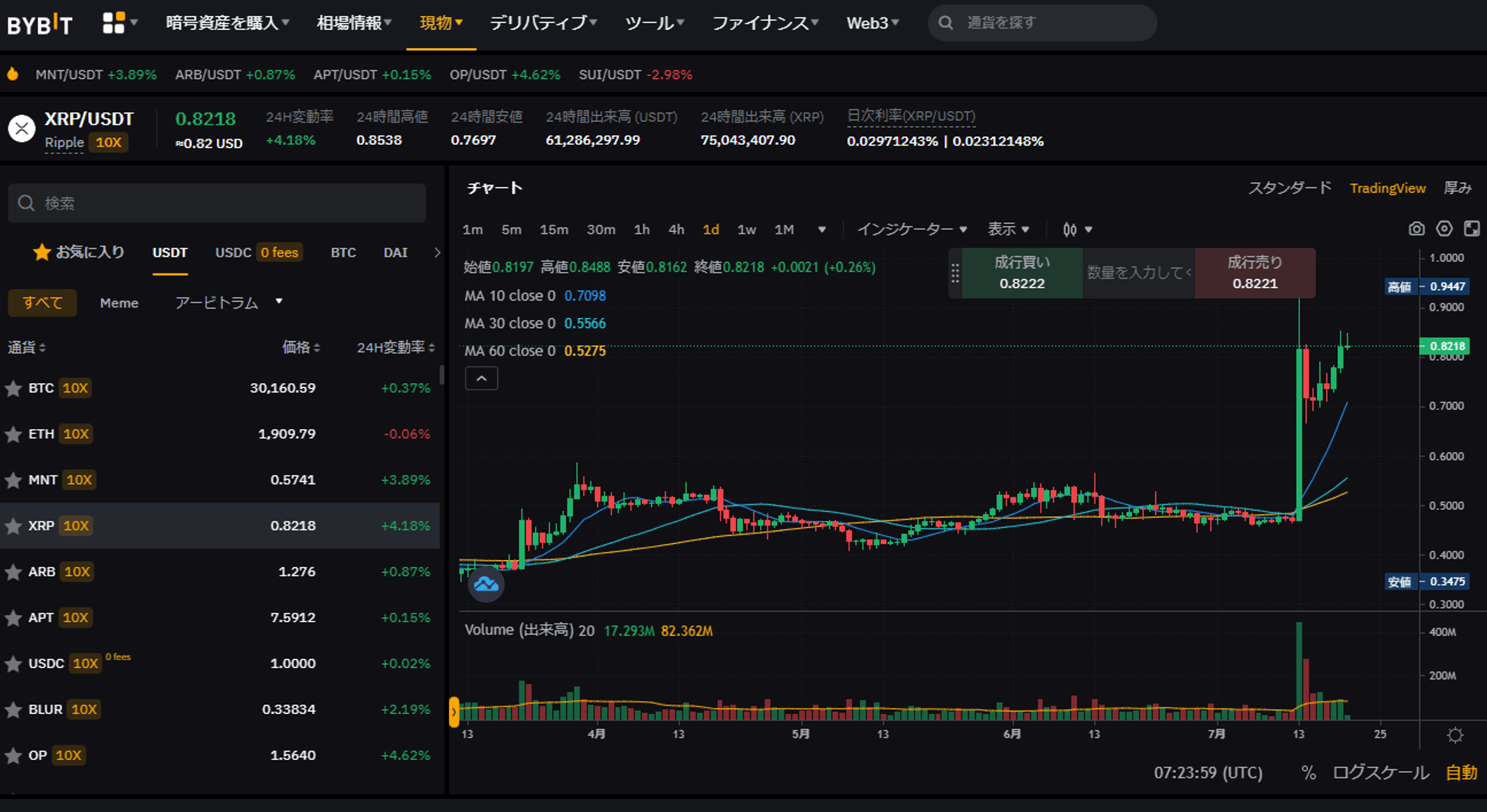1487x812 pixels.
Task: Favorite ETH with its star icon
Action: [13, 434]
